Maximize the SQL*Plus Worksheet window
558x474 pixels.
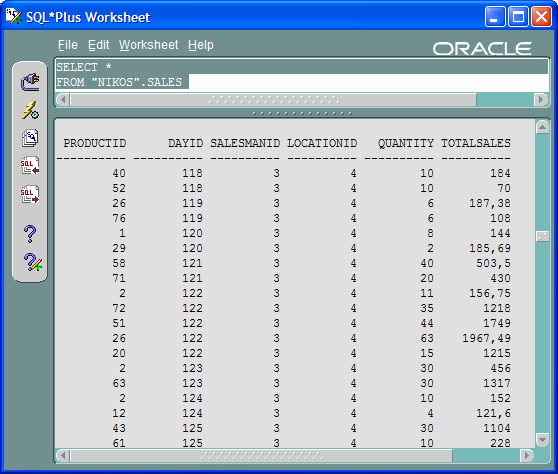coord(518,16)
